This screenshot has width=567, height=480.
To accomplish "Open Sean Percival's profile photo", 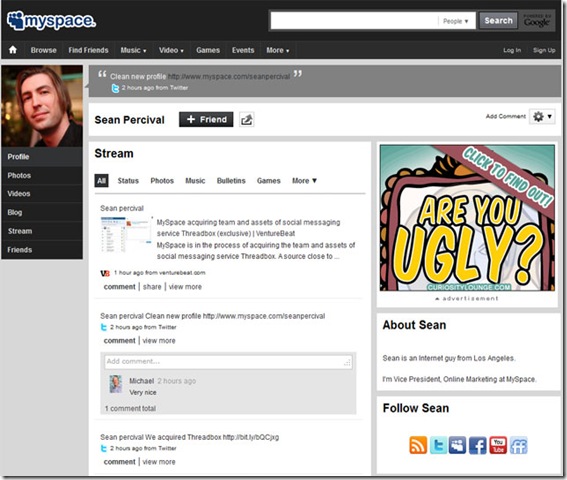I will click(42, 106).
